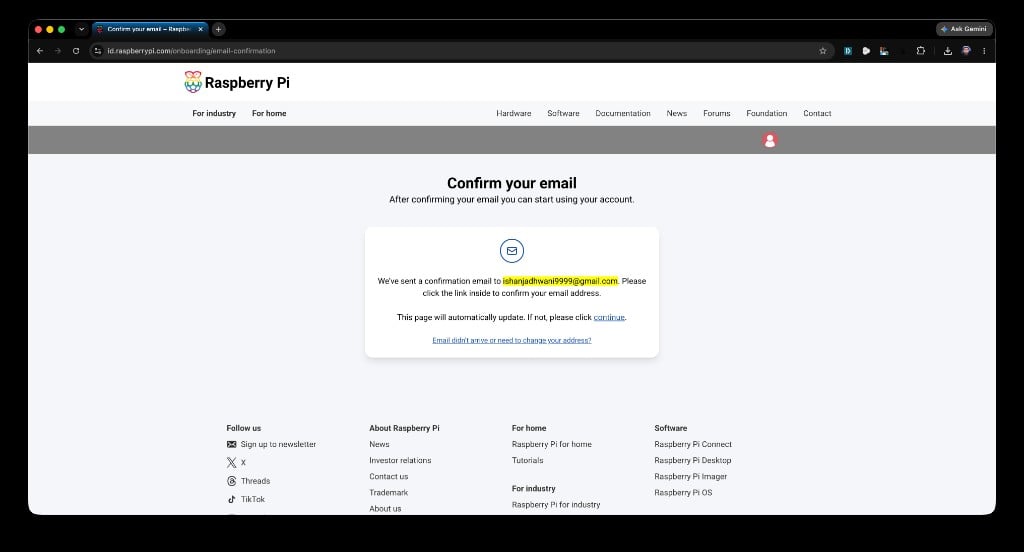Open Raspberry Pi for industry link
This screenshot has width=1024, height=552.
pos(556,505)
